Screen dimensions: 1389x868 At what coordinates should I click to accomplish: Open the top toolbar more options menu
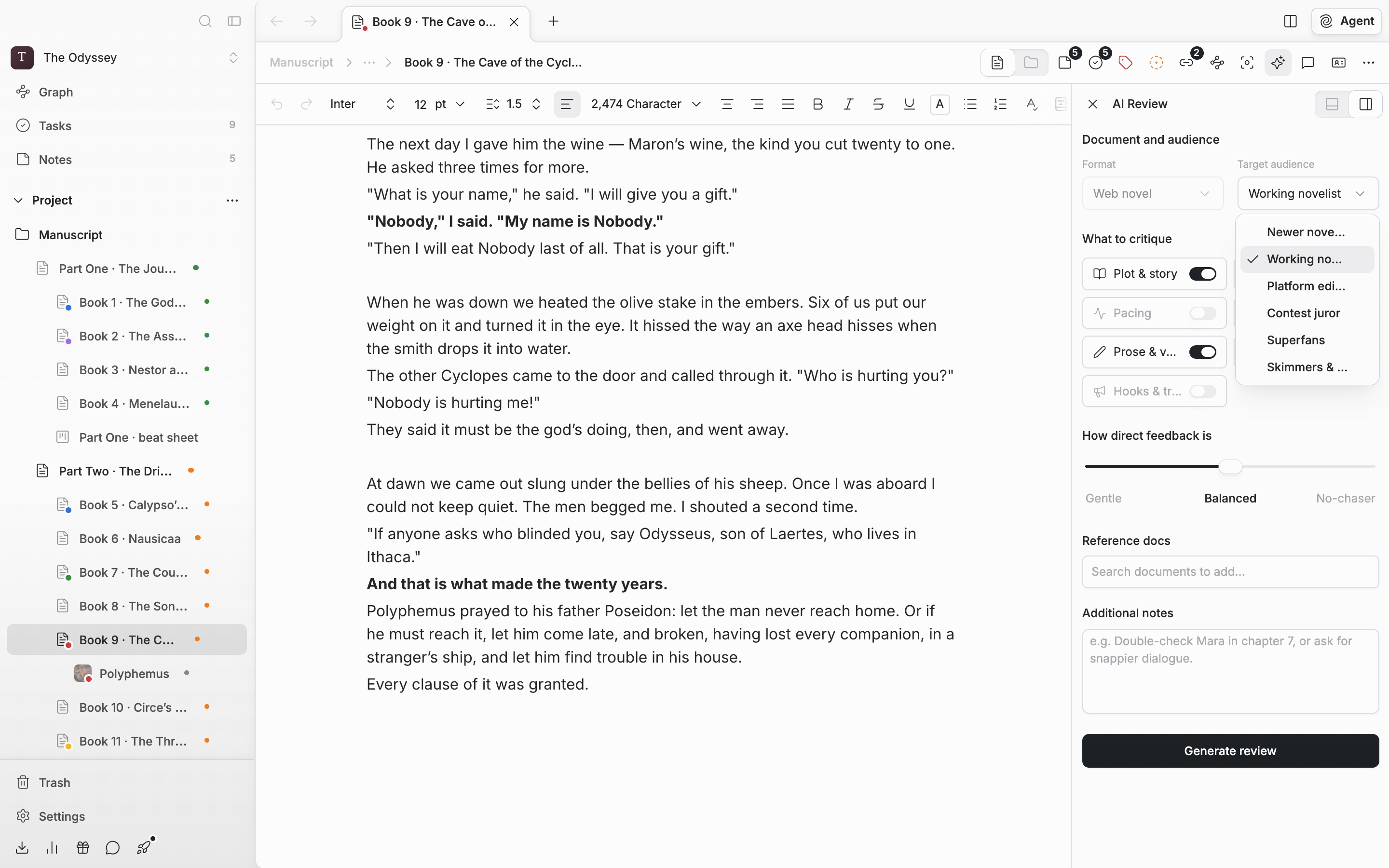click(1368, 63)
